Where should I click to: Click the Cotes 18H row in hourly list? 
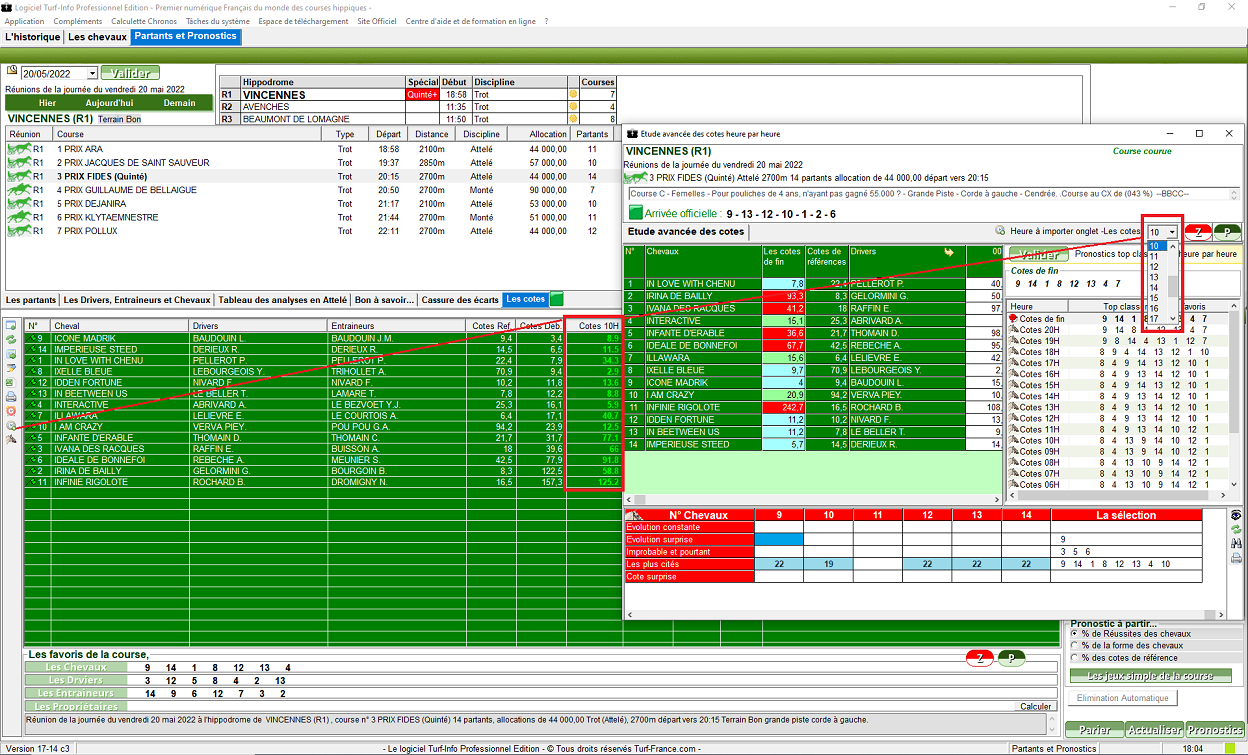[x=1119, y=352]
